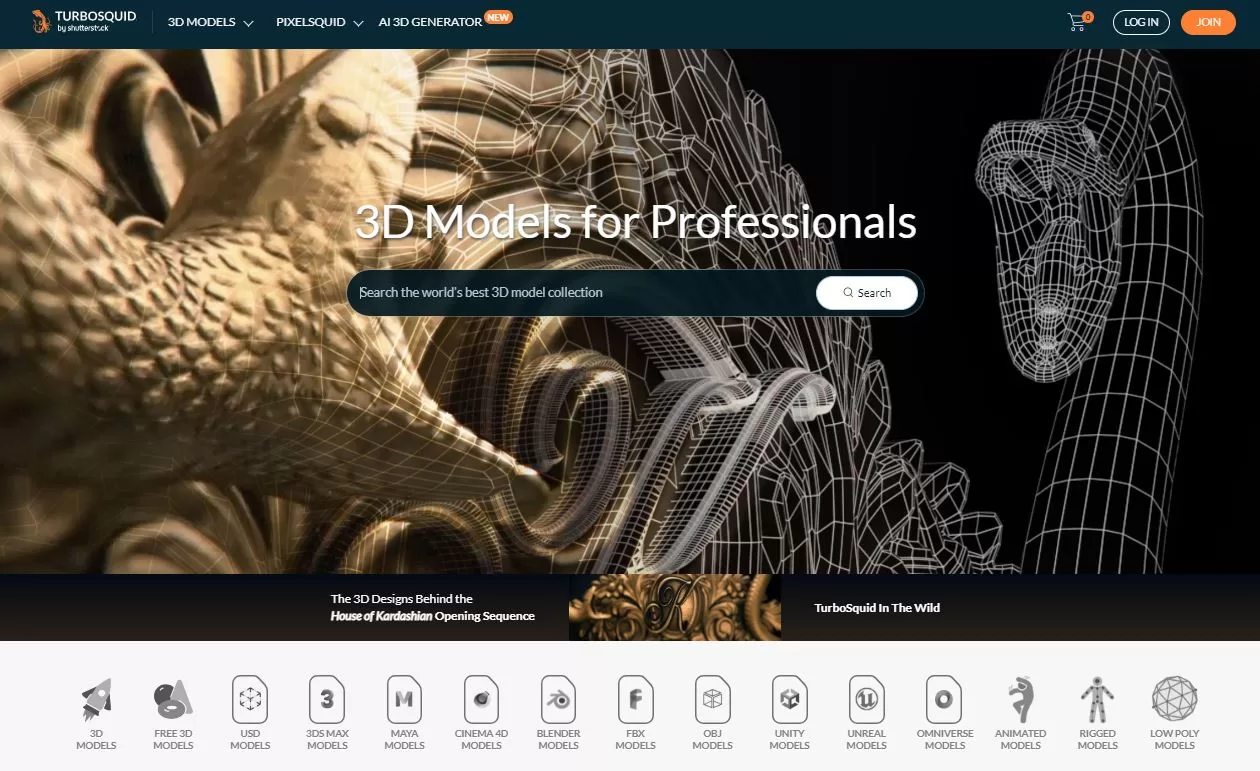Choose the Unity Models icon
This screenshot has height=771, width=1260.
pyautogui.click(x=789, y=700)
